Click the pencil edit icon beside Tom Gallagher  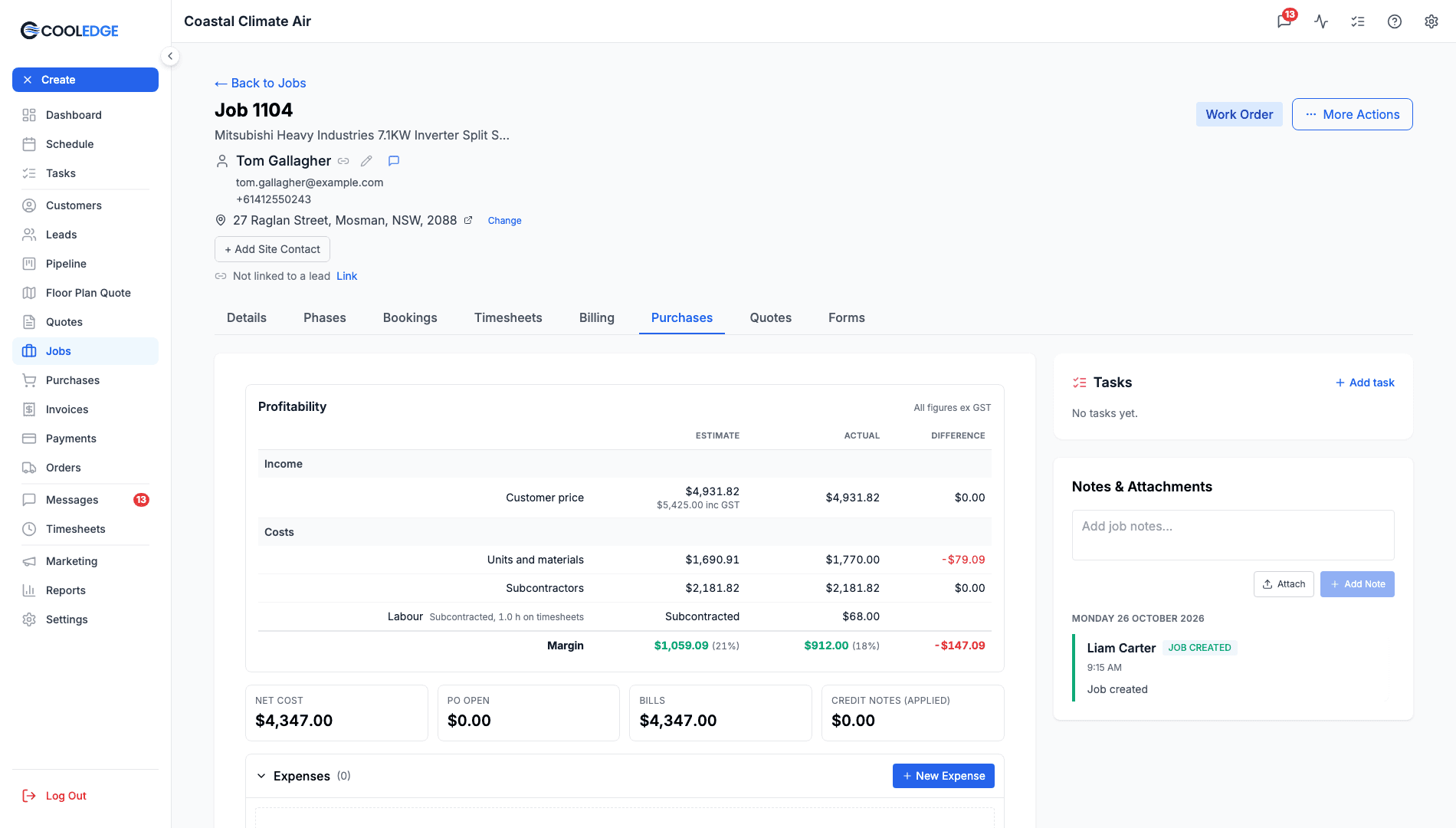[366, 161]
